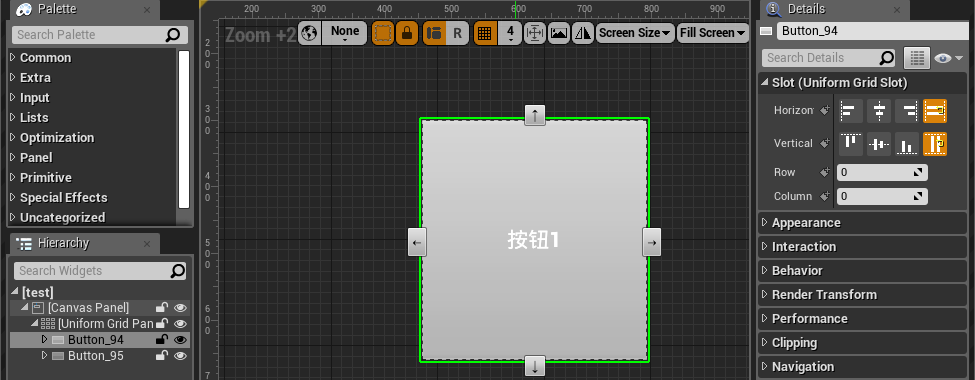Set horizontal alignment to fill
This screenshot has height=380, width=975.
coord(935,111)
